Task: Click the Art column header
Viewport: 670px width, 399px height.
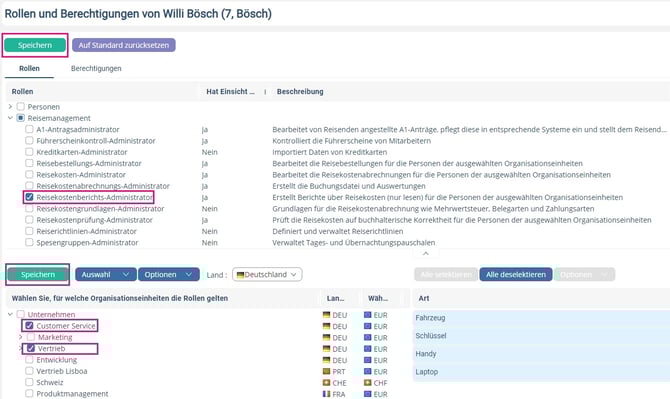Action: [x=424, y=298]
